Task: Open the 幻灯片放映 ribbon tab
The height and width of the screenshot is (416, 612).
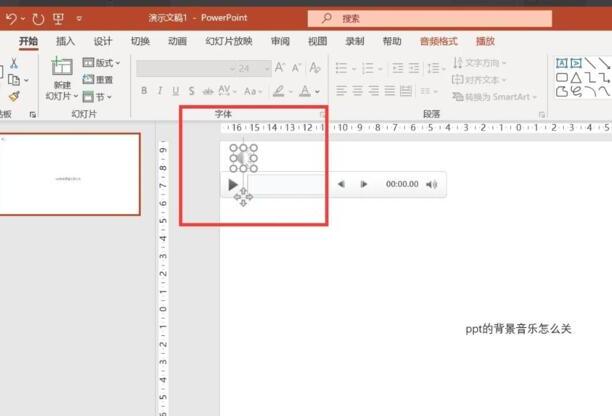Action: pos(229,41)
